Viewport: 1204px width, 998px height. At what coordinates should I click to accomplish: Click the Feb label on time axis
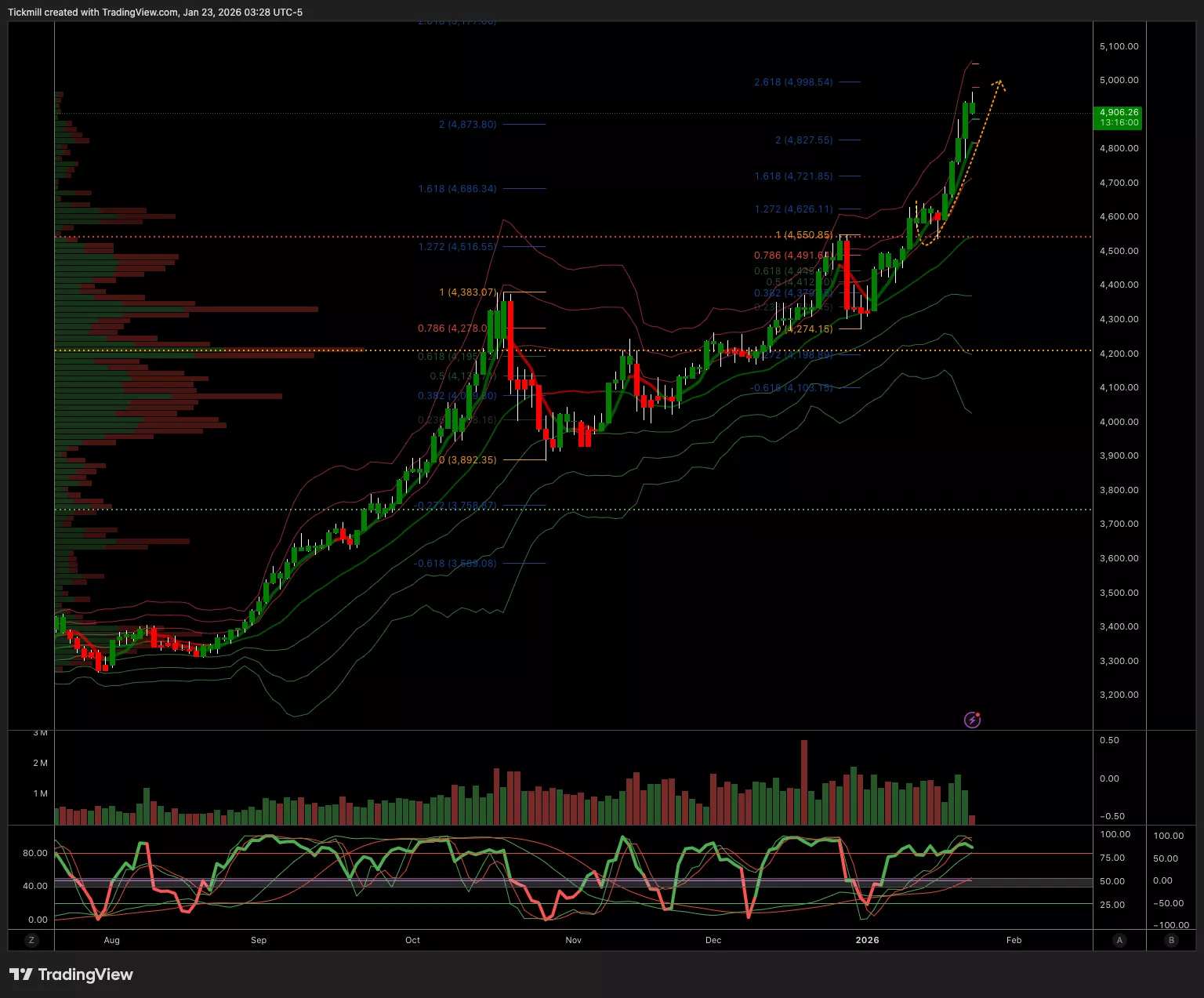pyautogui.click(x=1014, y=940)
